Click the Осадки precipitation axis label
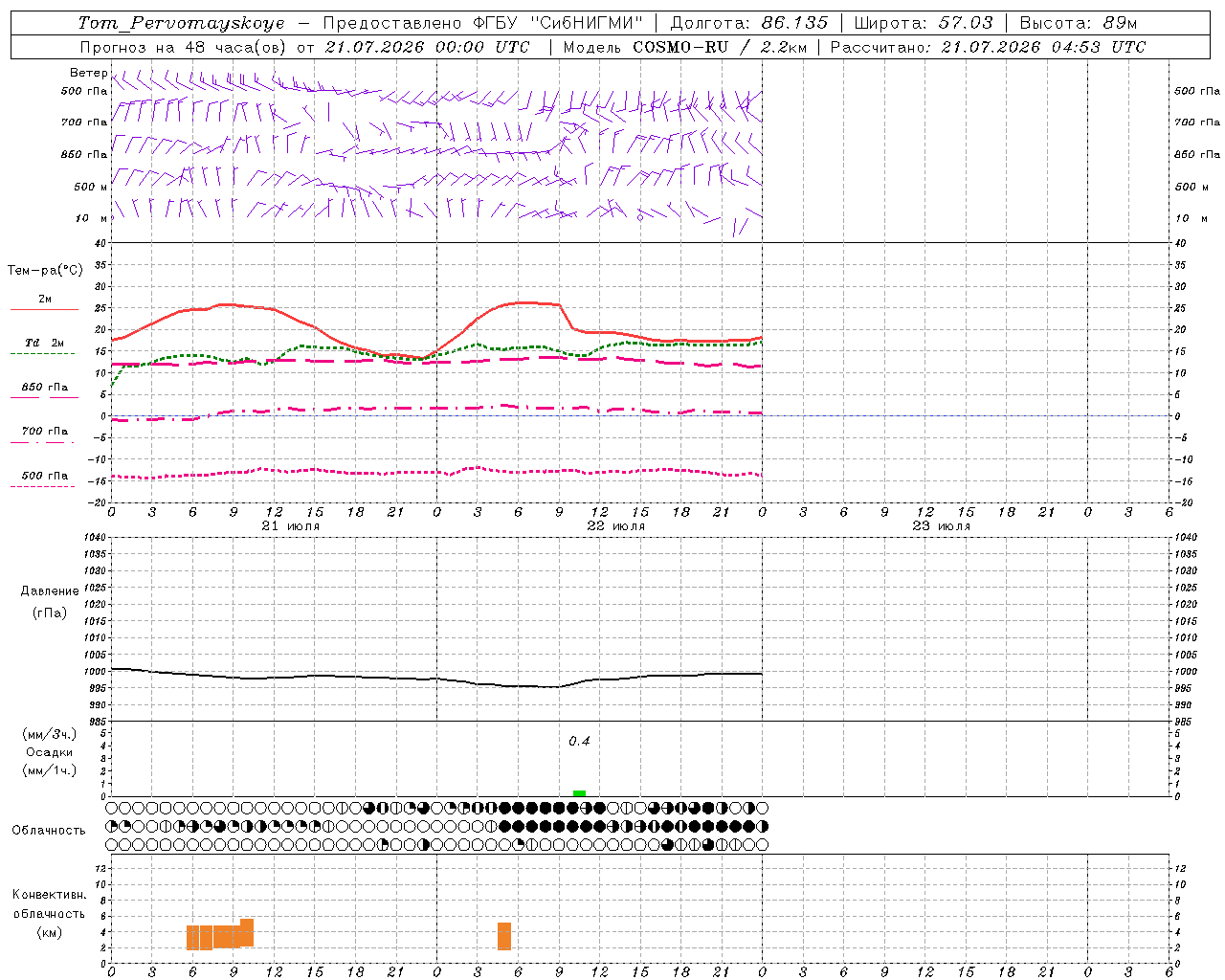 coord(50,752)
